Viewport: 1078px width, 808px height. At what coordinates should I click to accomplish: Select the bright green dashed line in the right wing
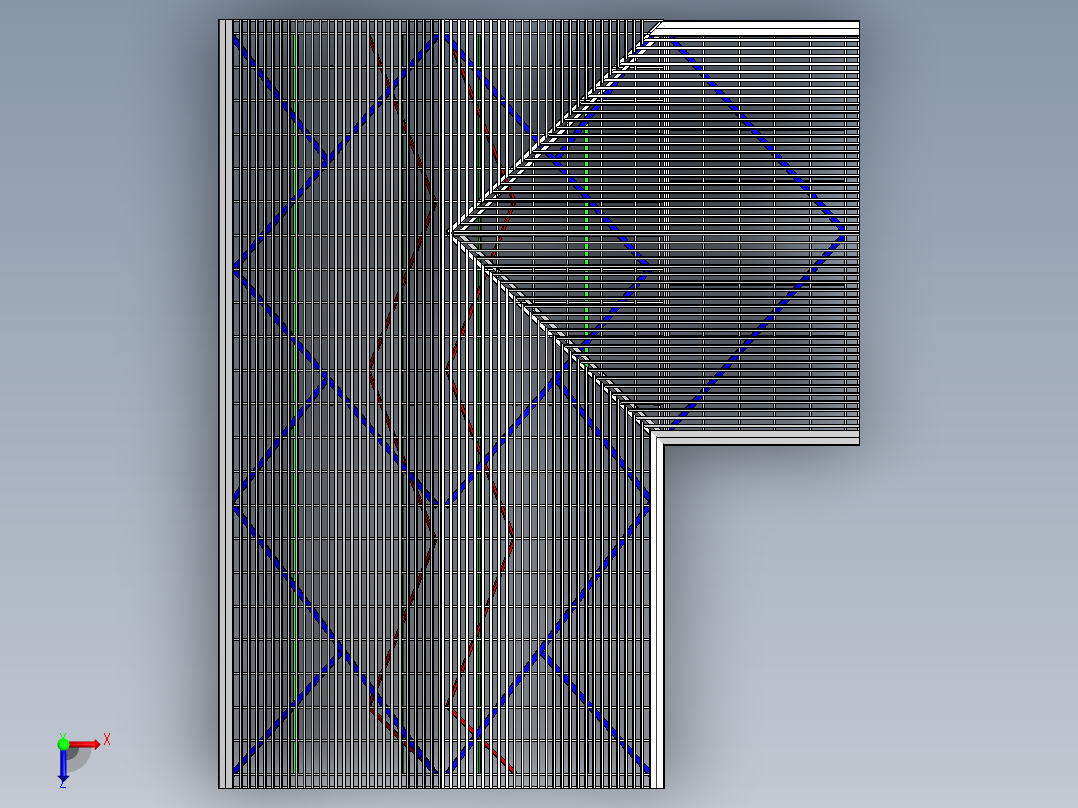[x=586, y=237]
